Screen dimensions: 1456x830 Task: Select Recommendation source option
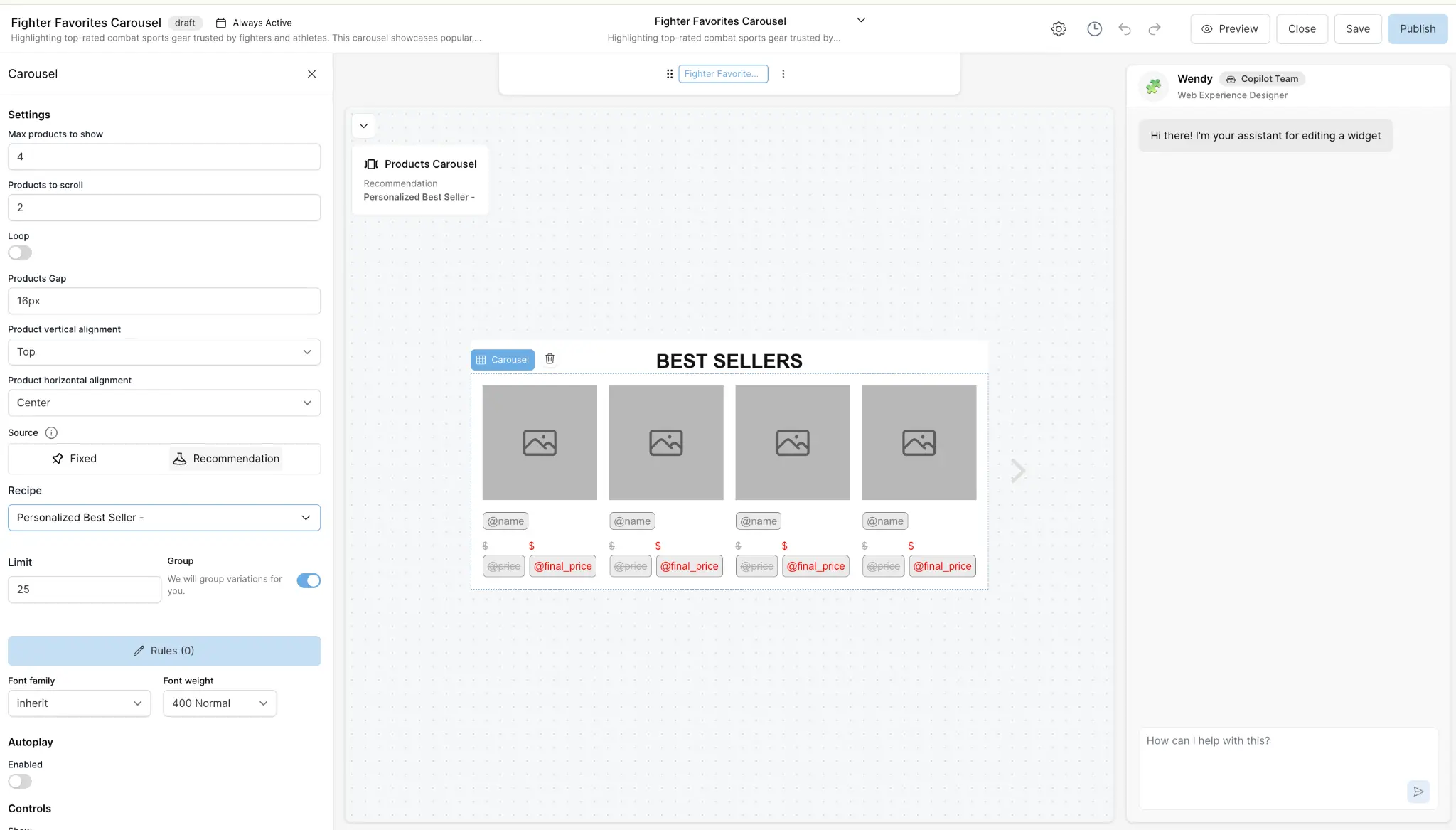pos(227,459)
